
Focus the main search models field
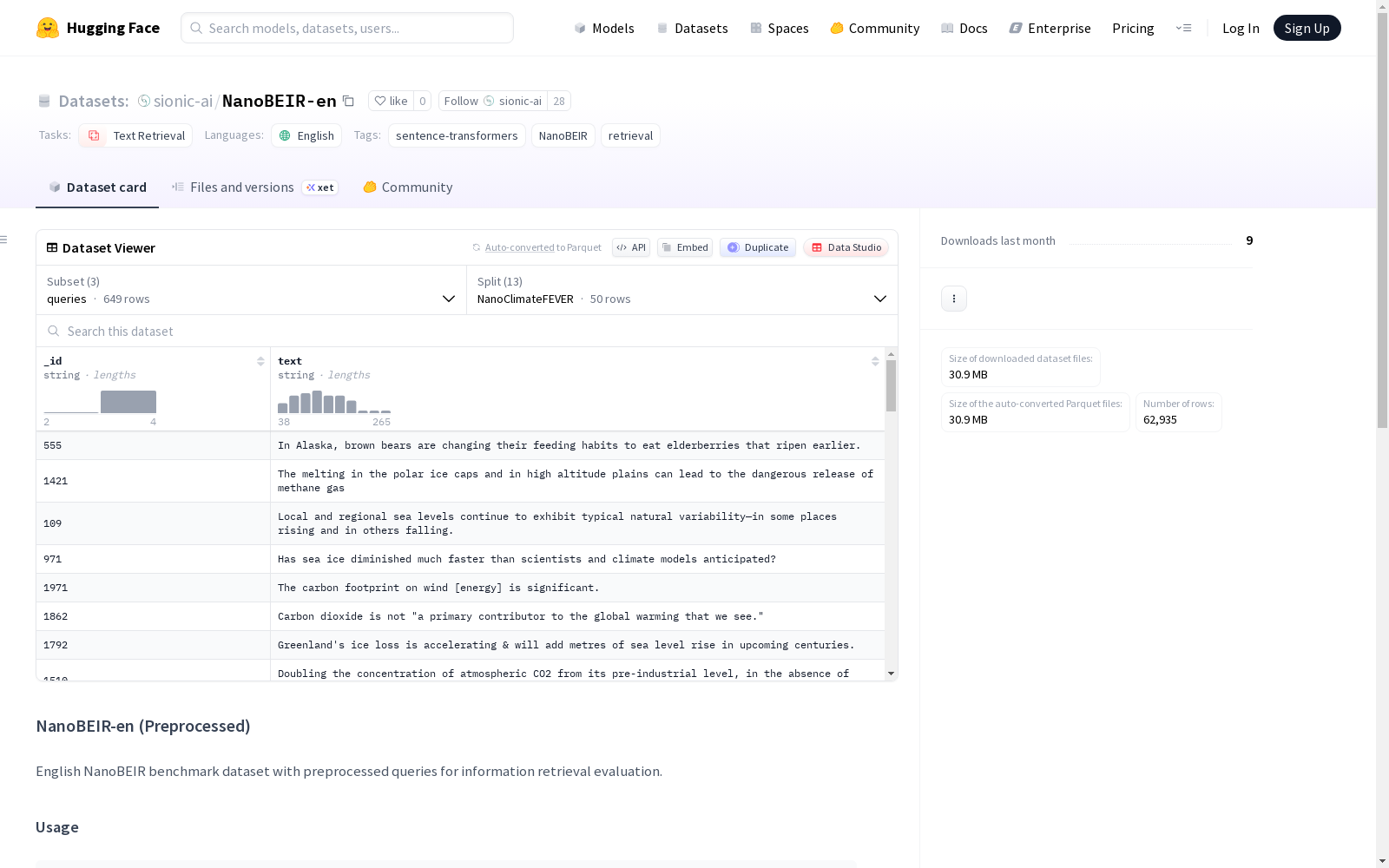pos(347,28)
